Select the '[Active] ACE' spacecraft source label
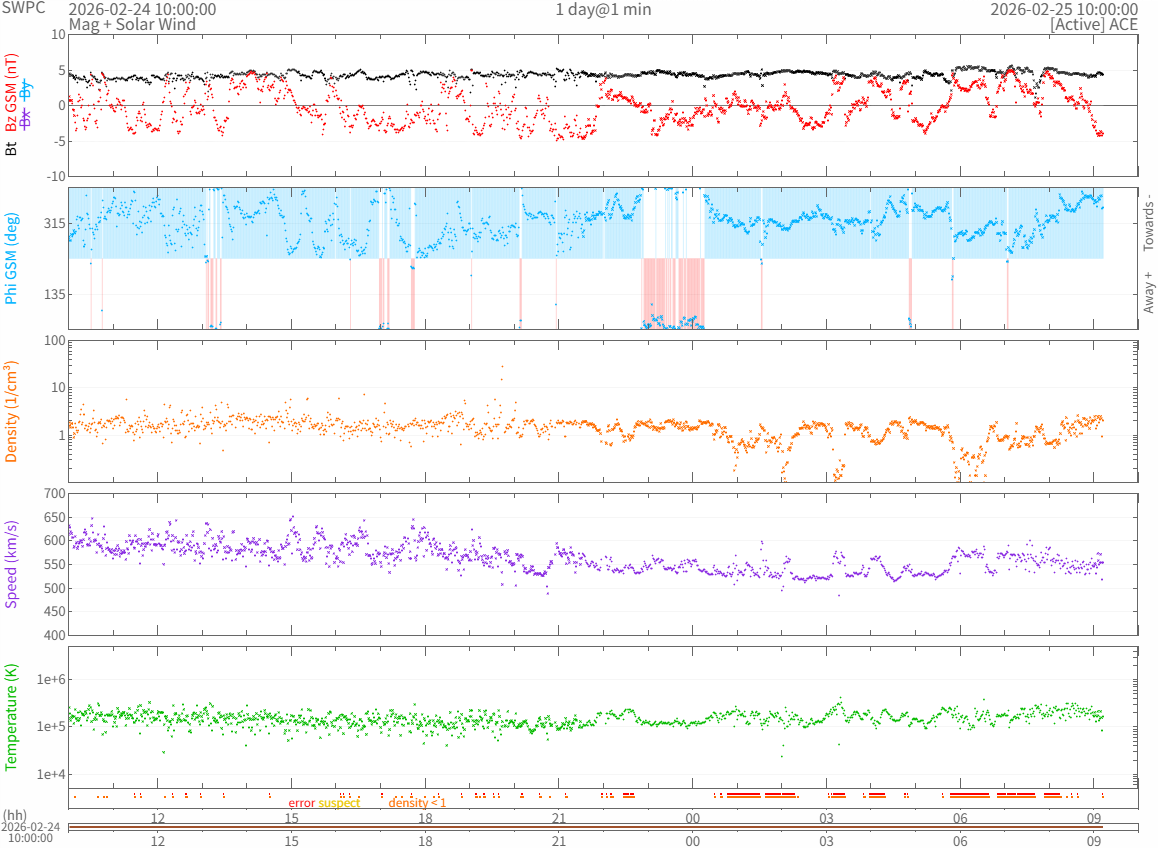 click(x=1094, y=23)
